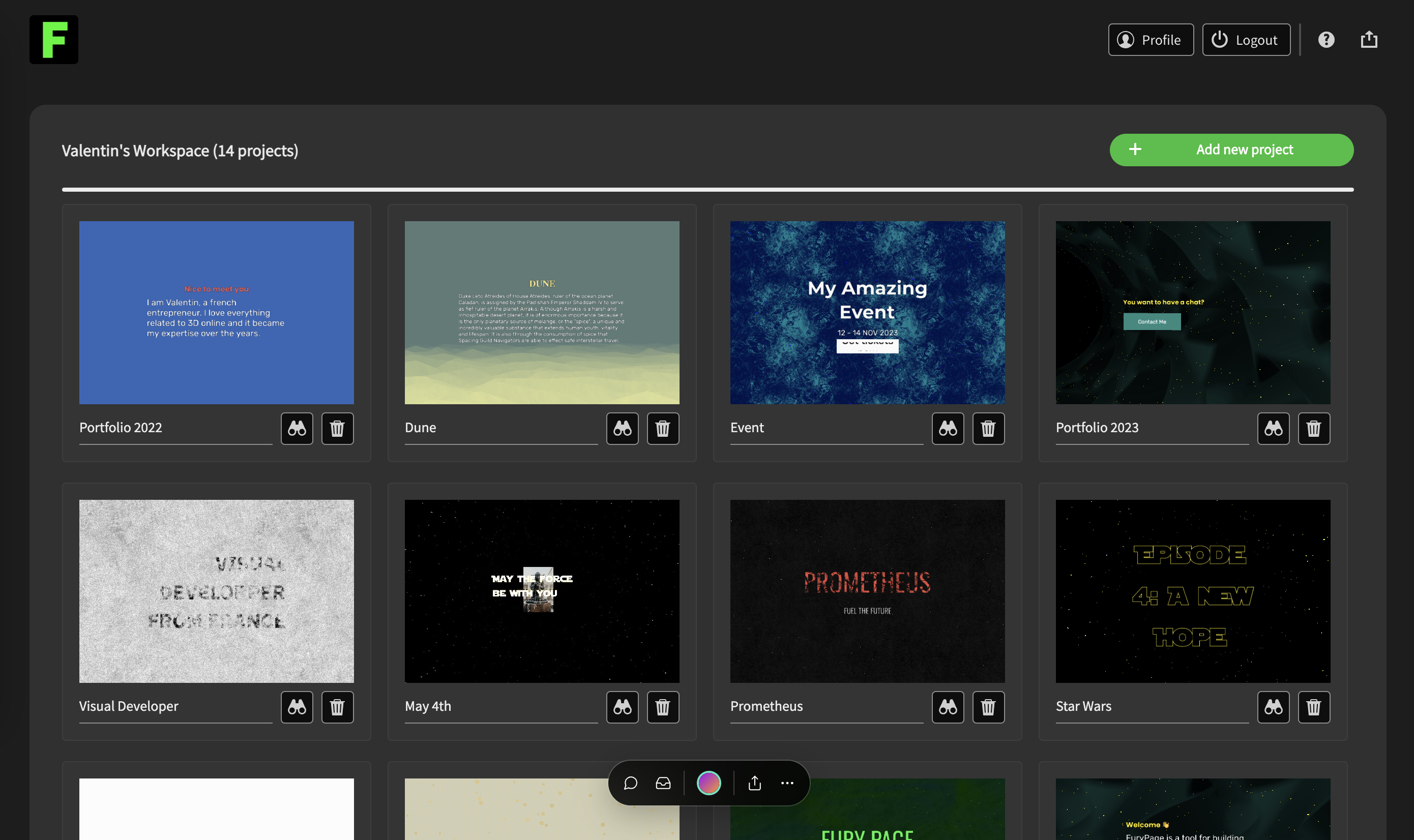Delete the Dune project

(x=663, y=429)
